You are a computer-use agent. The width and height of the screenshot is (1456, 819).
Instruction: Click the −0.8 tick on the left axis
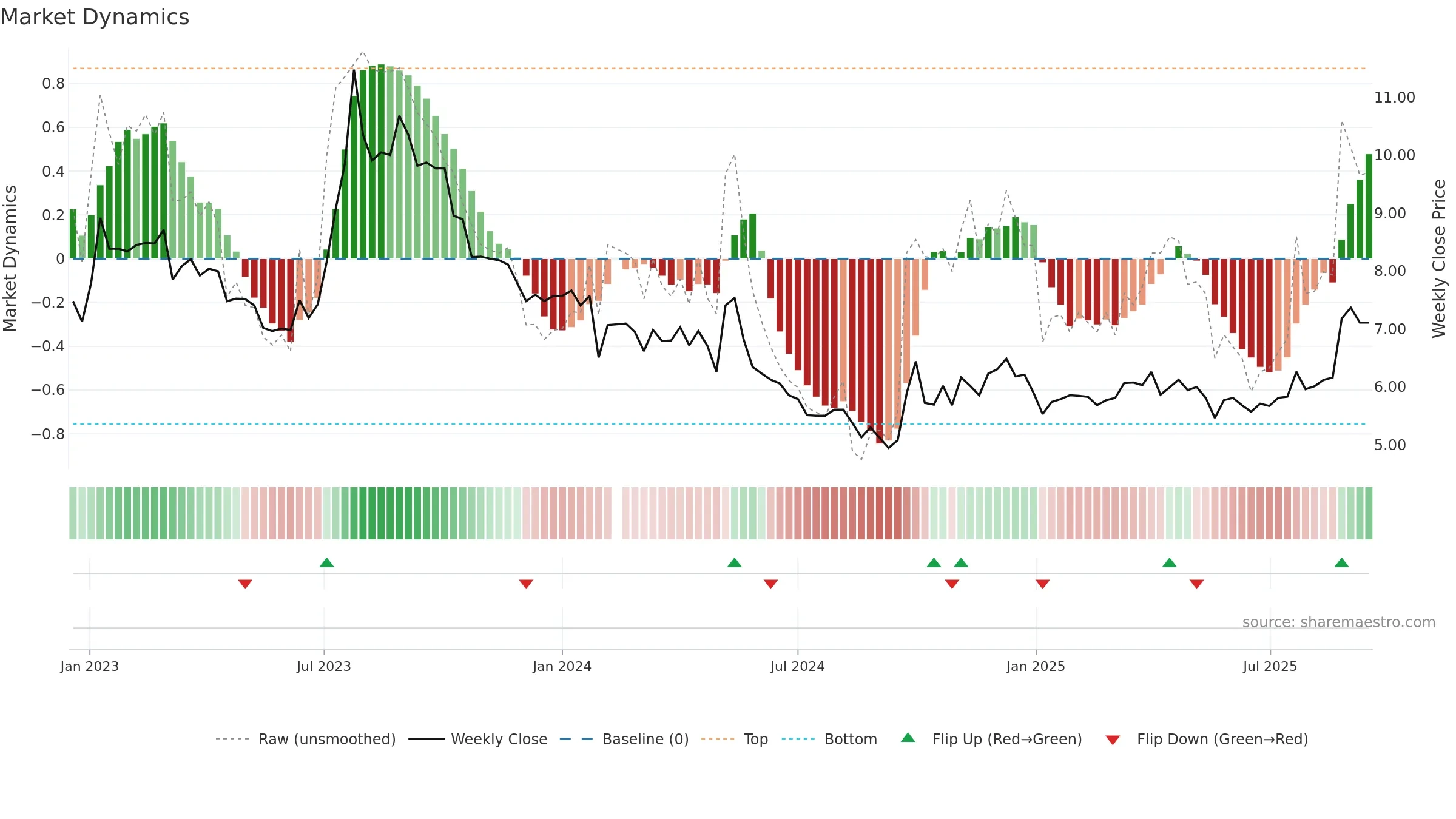(48, 434)
